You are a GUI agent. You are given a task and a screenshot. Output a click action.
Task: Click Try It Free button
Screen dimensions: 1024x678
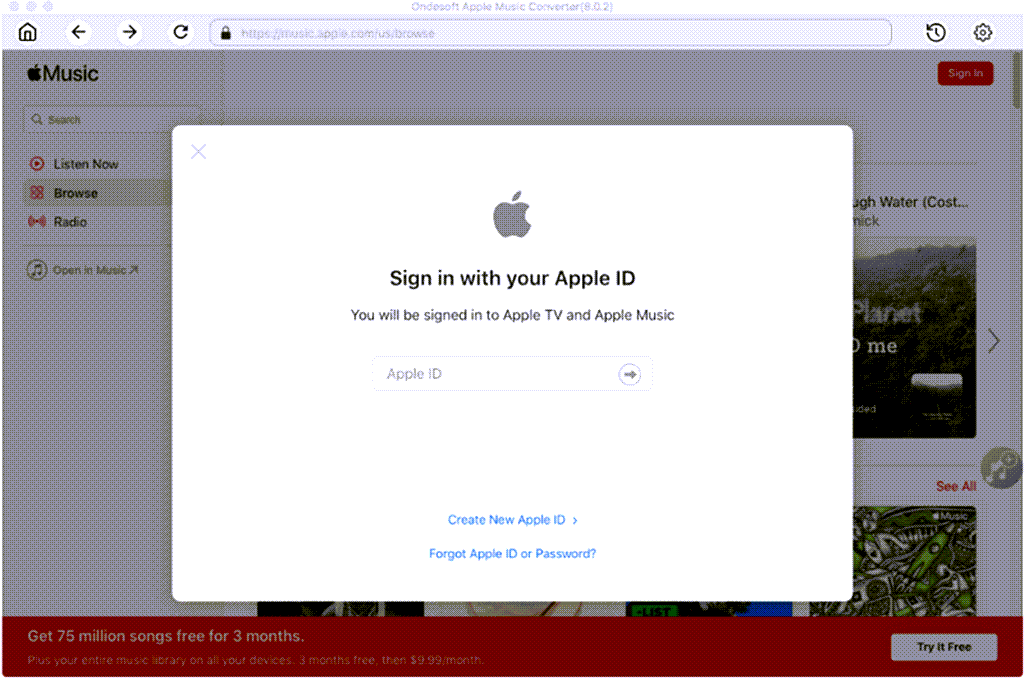944,647
